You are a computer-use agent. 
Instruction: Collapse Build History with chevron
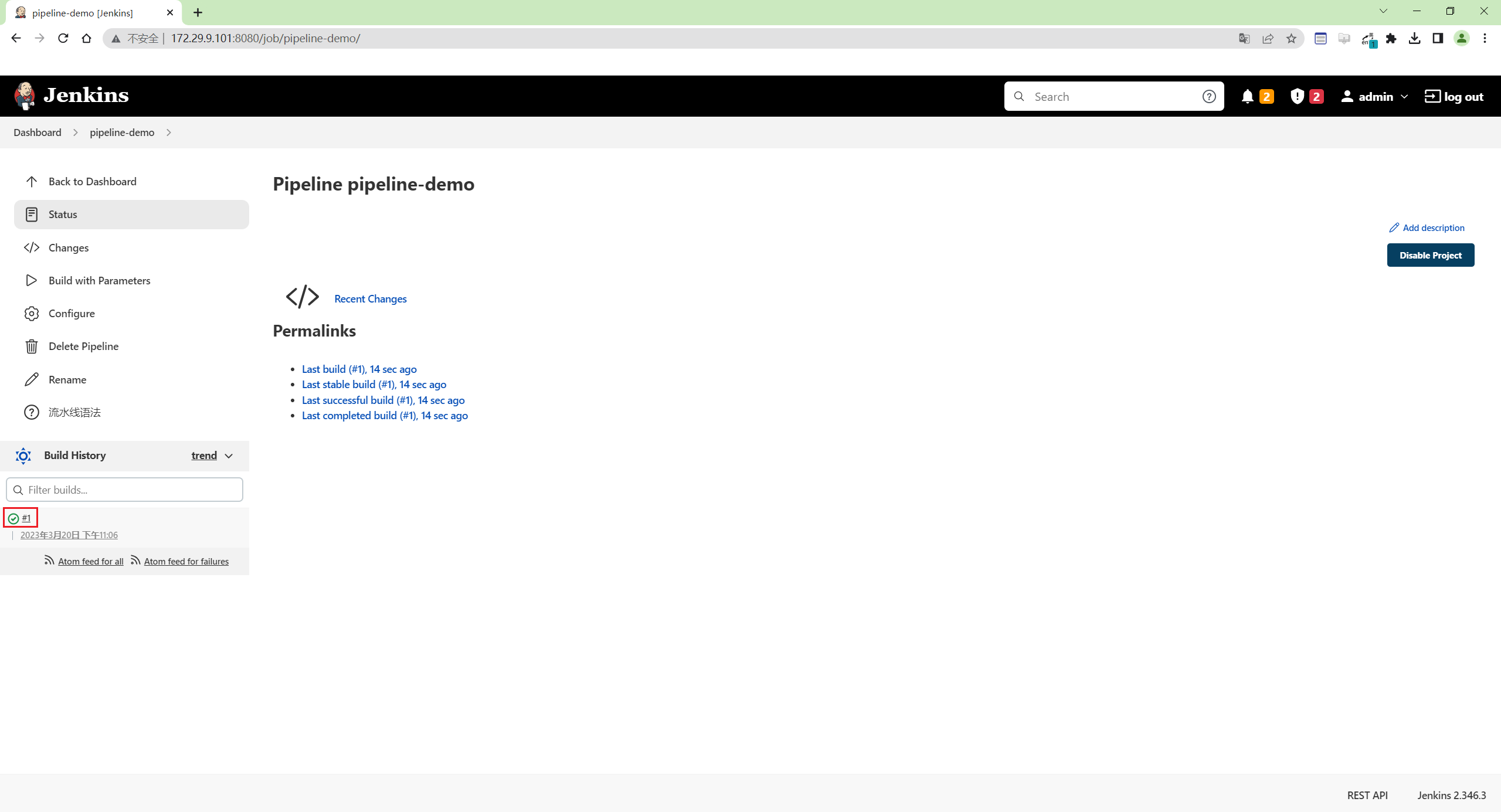[229, 456]
